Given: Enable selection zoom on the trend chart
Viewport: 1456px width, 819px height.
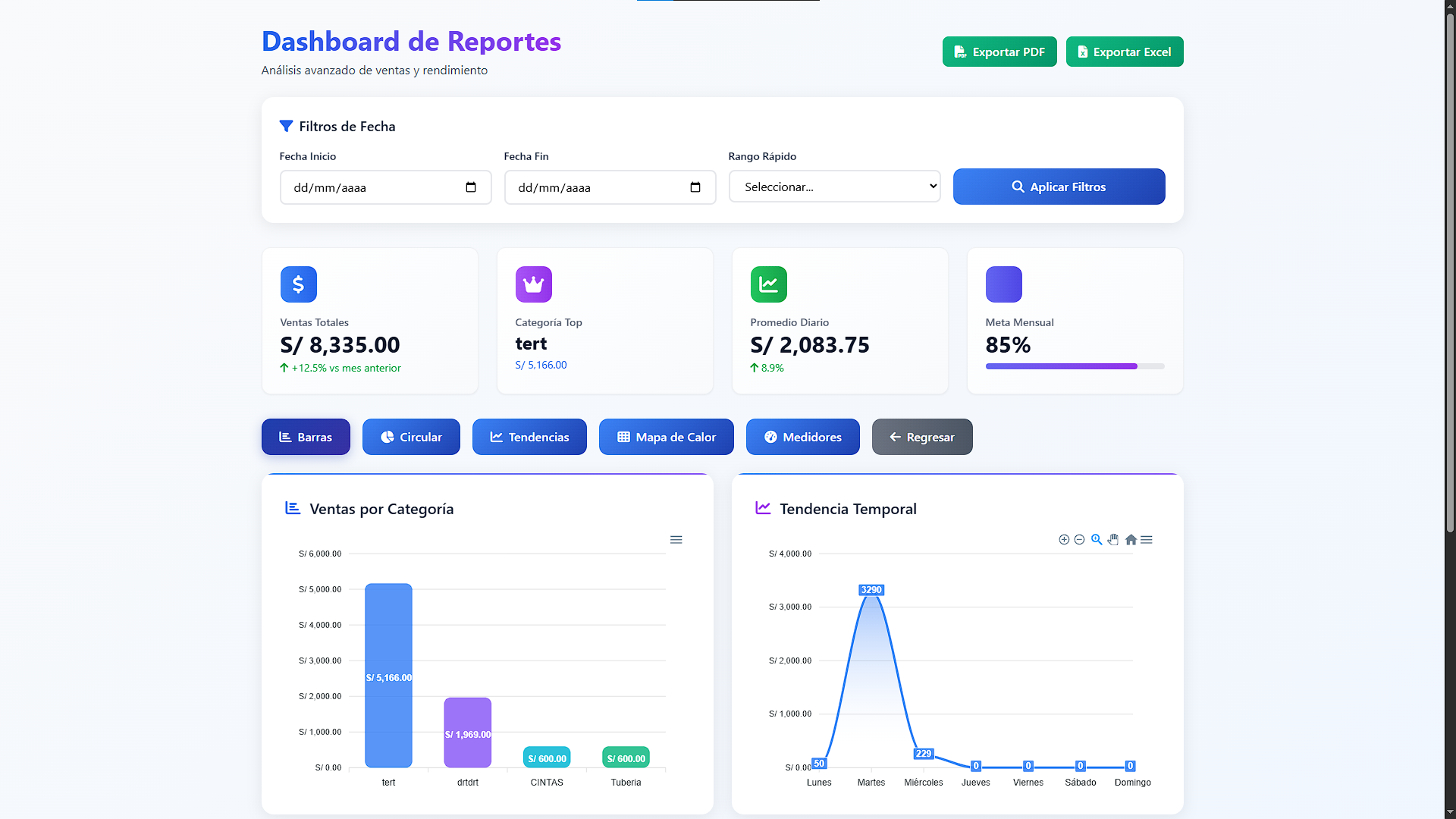Looking at the screenshot, I should click(1097, 539).
